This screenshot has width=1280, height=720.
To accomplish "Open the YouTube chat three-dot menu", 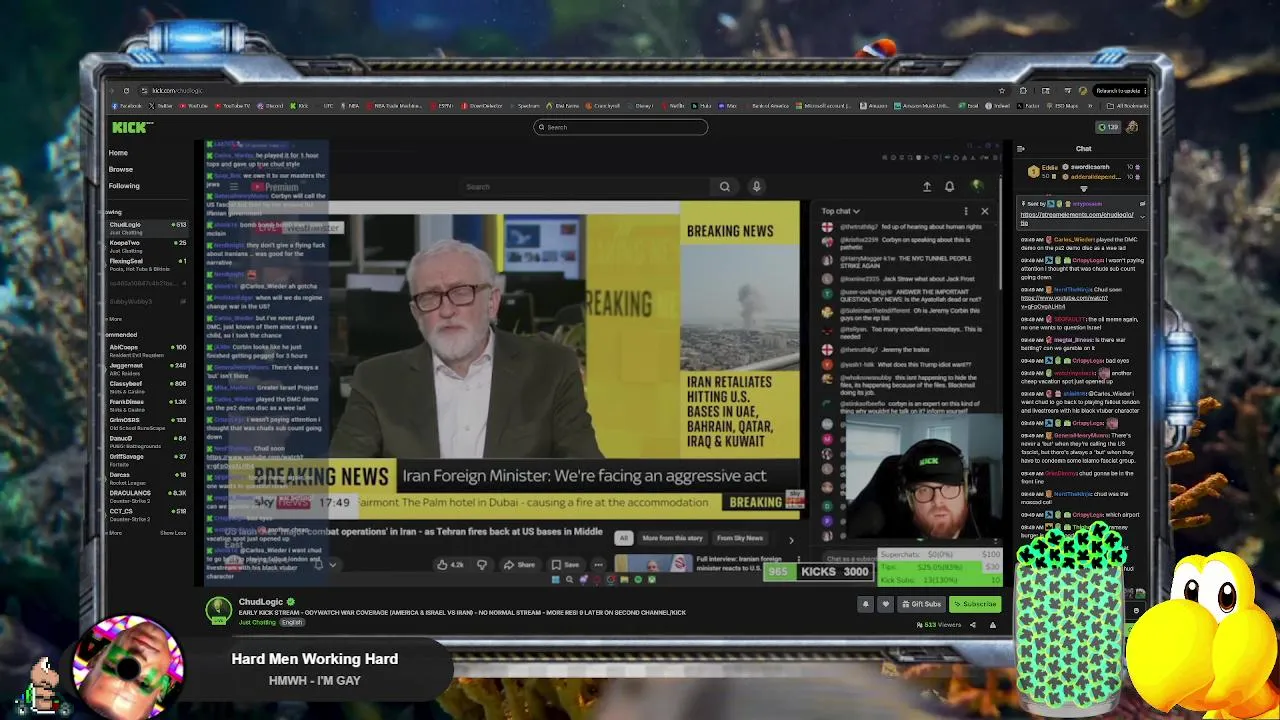I will pyautogui.click(x=966, y=211).
